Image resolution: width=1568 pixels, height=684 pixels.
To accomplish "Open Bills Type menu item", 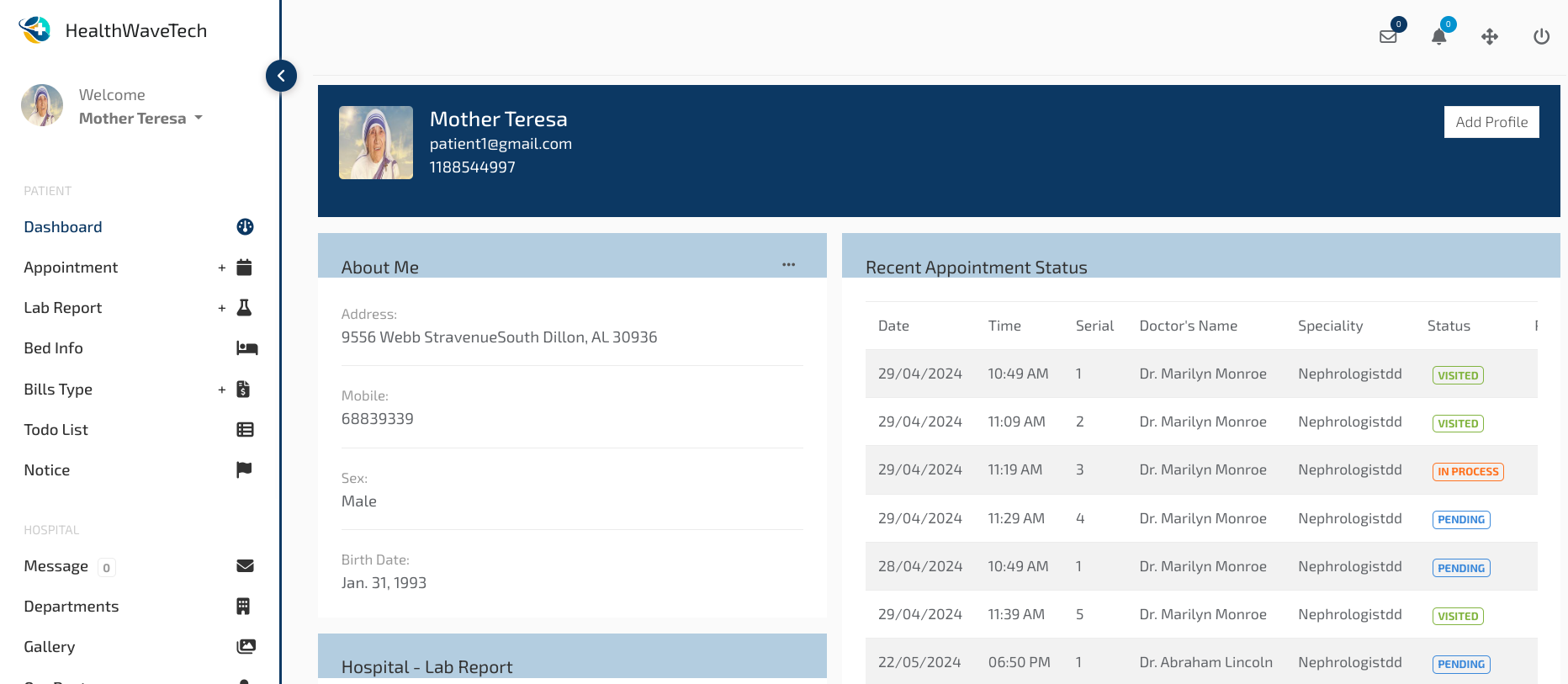I will (x=58, y=390).
